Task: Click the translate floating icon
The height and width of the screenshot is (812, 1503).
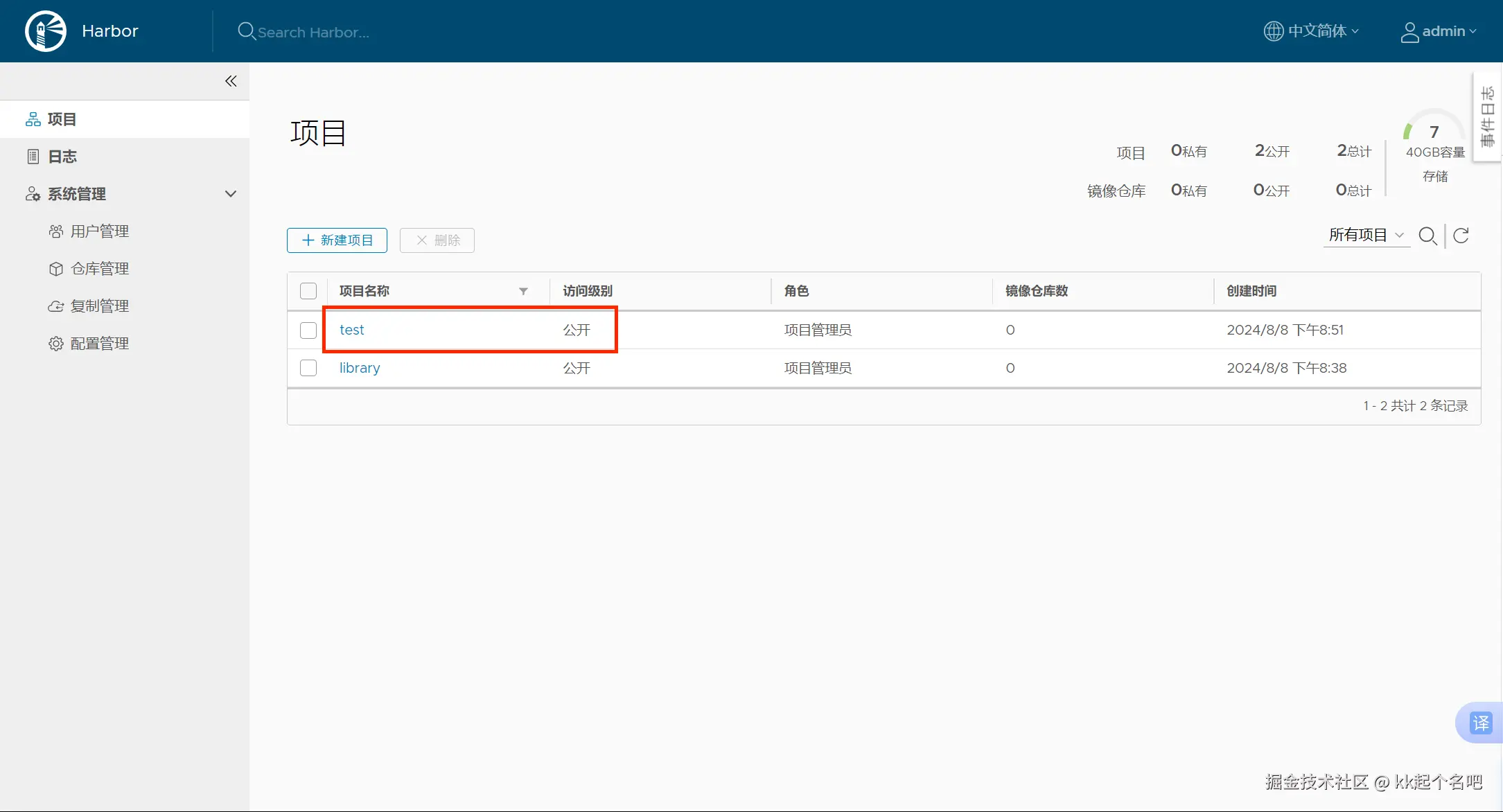Action: tap(1481, 723)
